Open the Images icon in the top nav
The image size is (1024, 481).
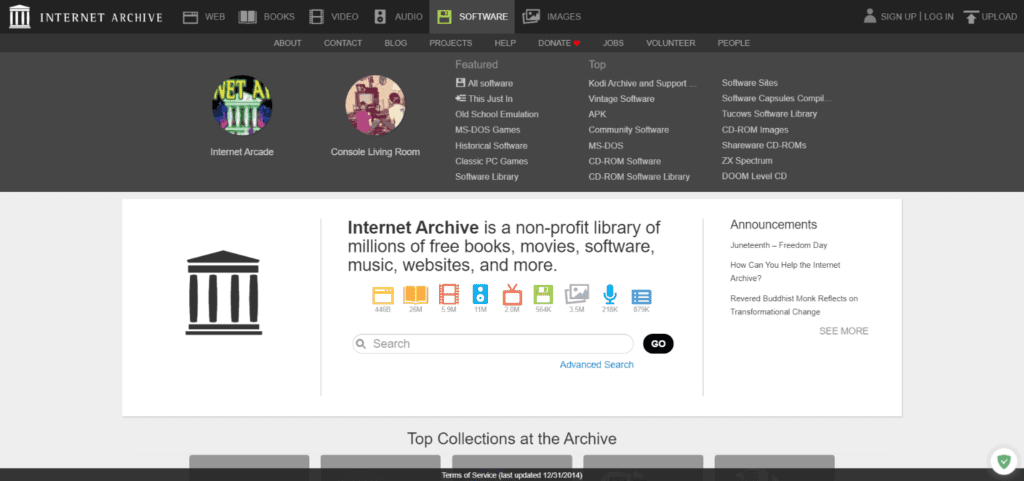tap(532, 17)
